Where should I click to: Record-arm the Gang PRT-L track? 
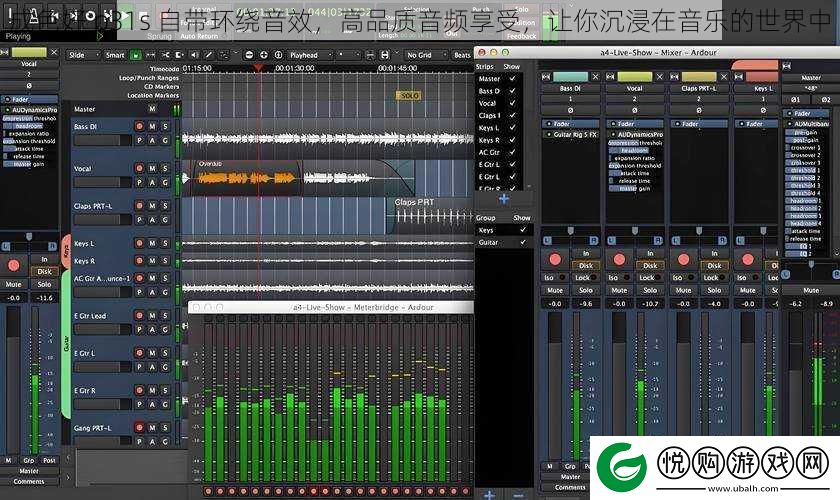pos(139,428)
